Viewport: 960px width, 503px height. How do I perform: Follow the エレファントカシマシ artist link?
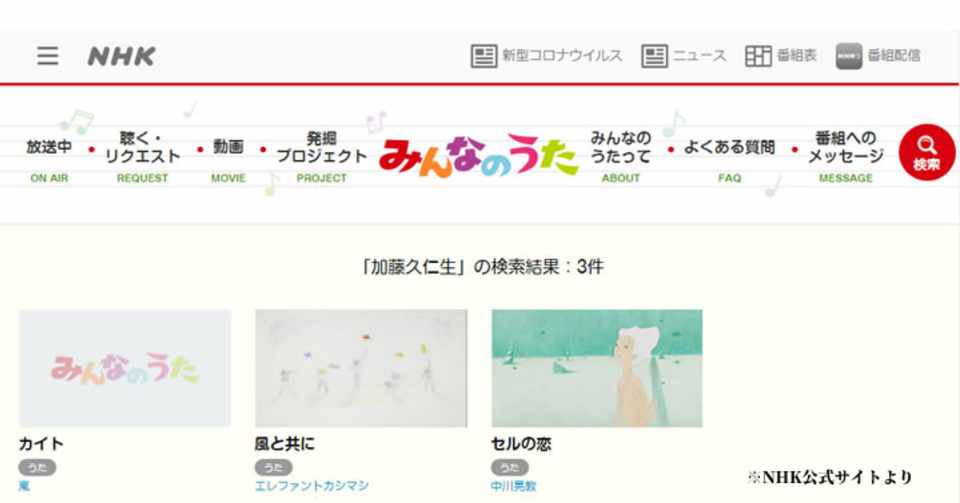312,486
